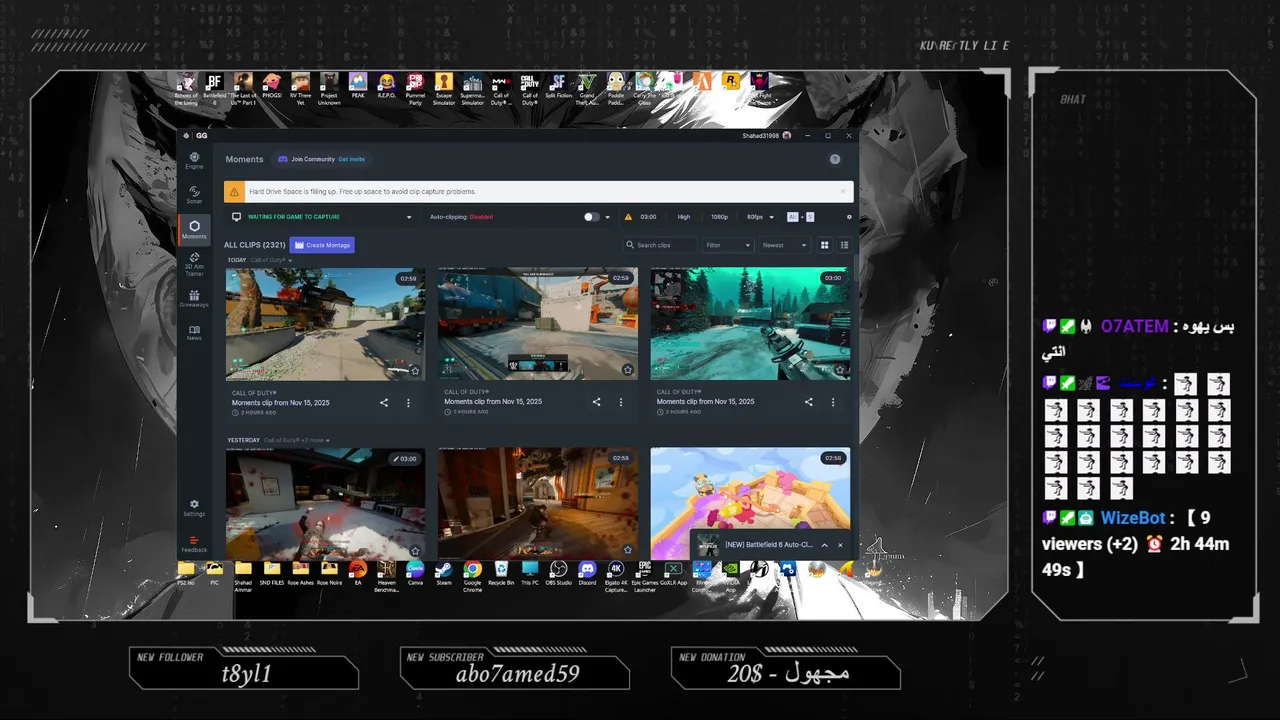
Task: Expand the Yesterday Call of Duty +2 more filter
Action: point(297,440)
